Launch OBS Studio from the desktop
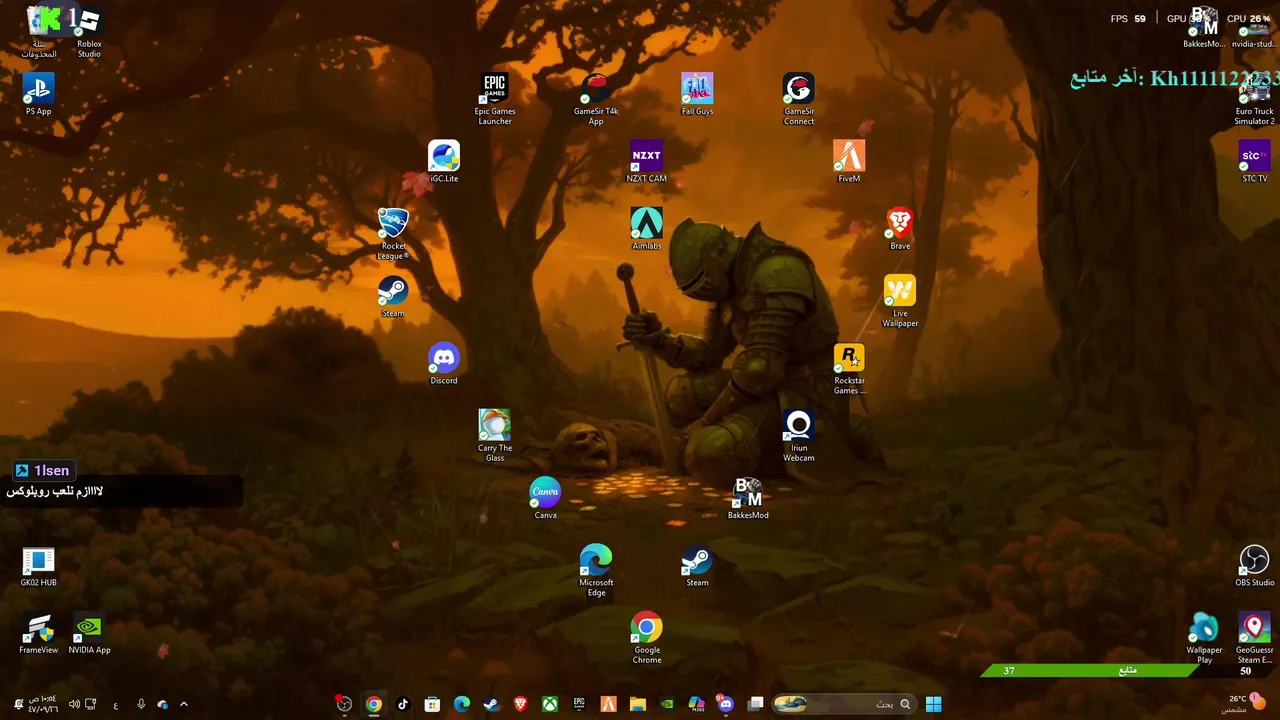This screenshot has height=720, width=1280. point(1254,566)
